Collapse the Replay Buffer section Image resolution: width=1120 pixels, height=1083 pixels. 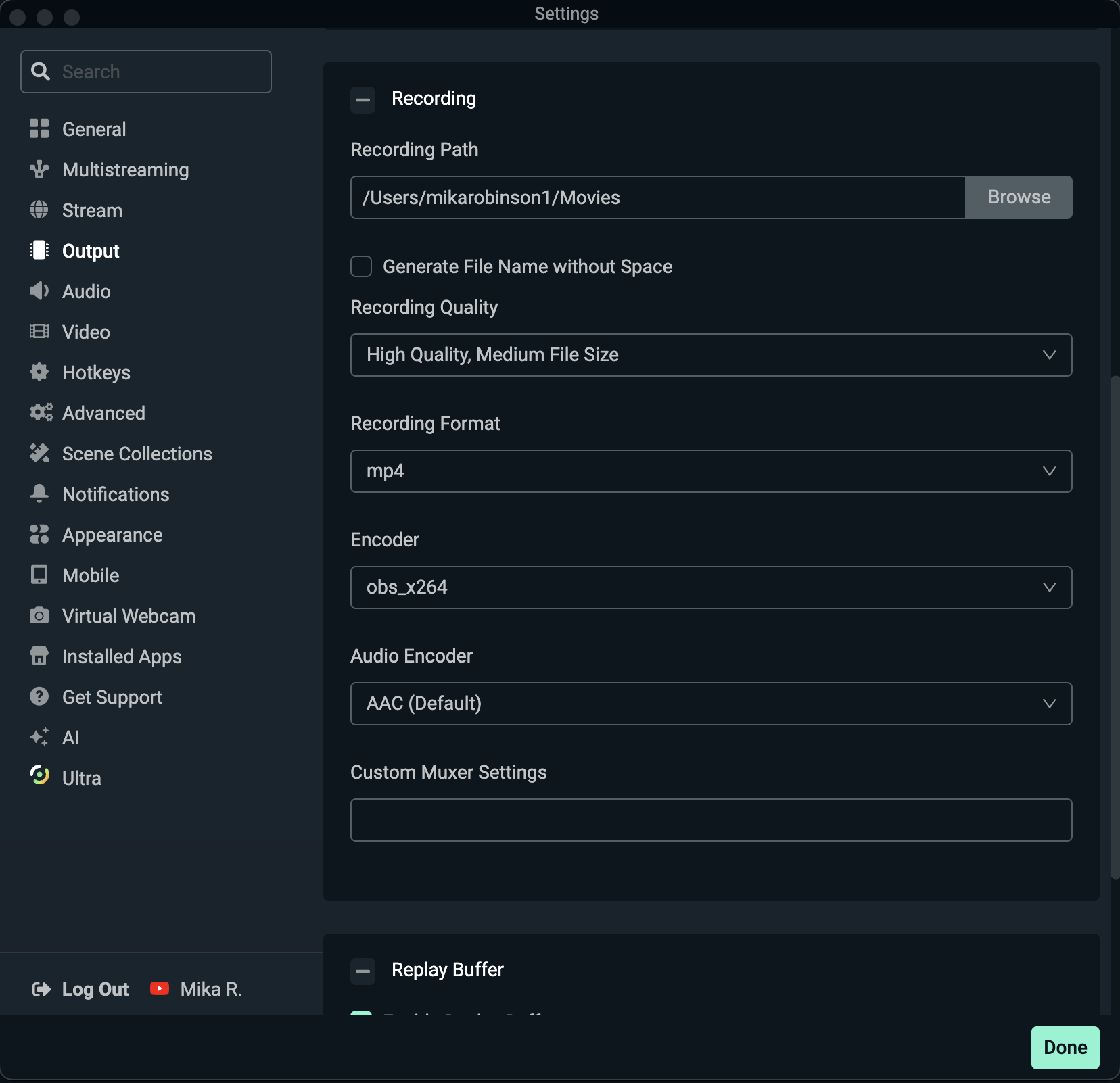(363, 971)
